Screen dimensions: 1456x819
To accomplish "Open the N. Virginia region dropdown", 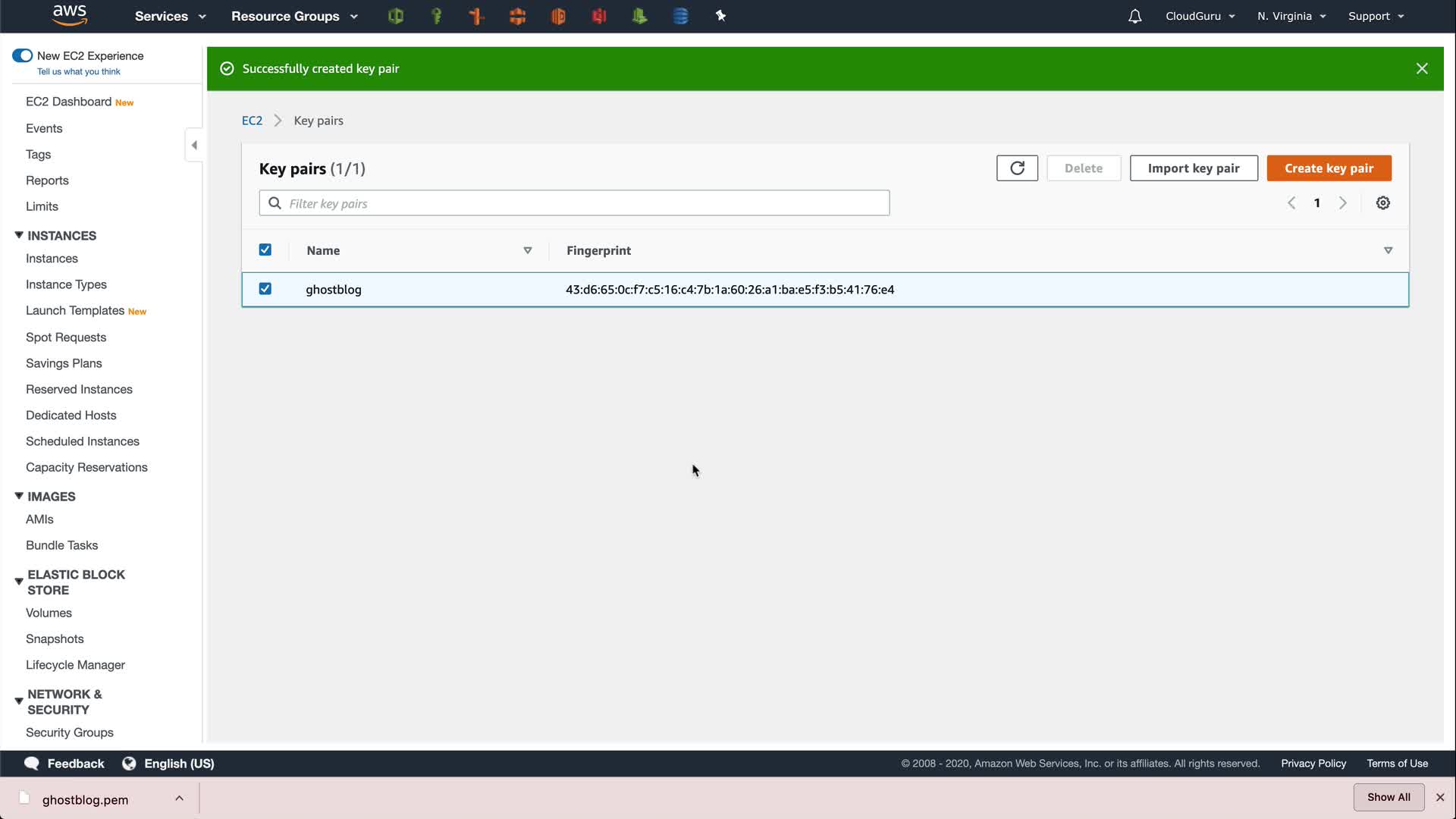I will [x=1291, y=16].
